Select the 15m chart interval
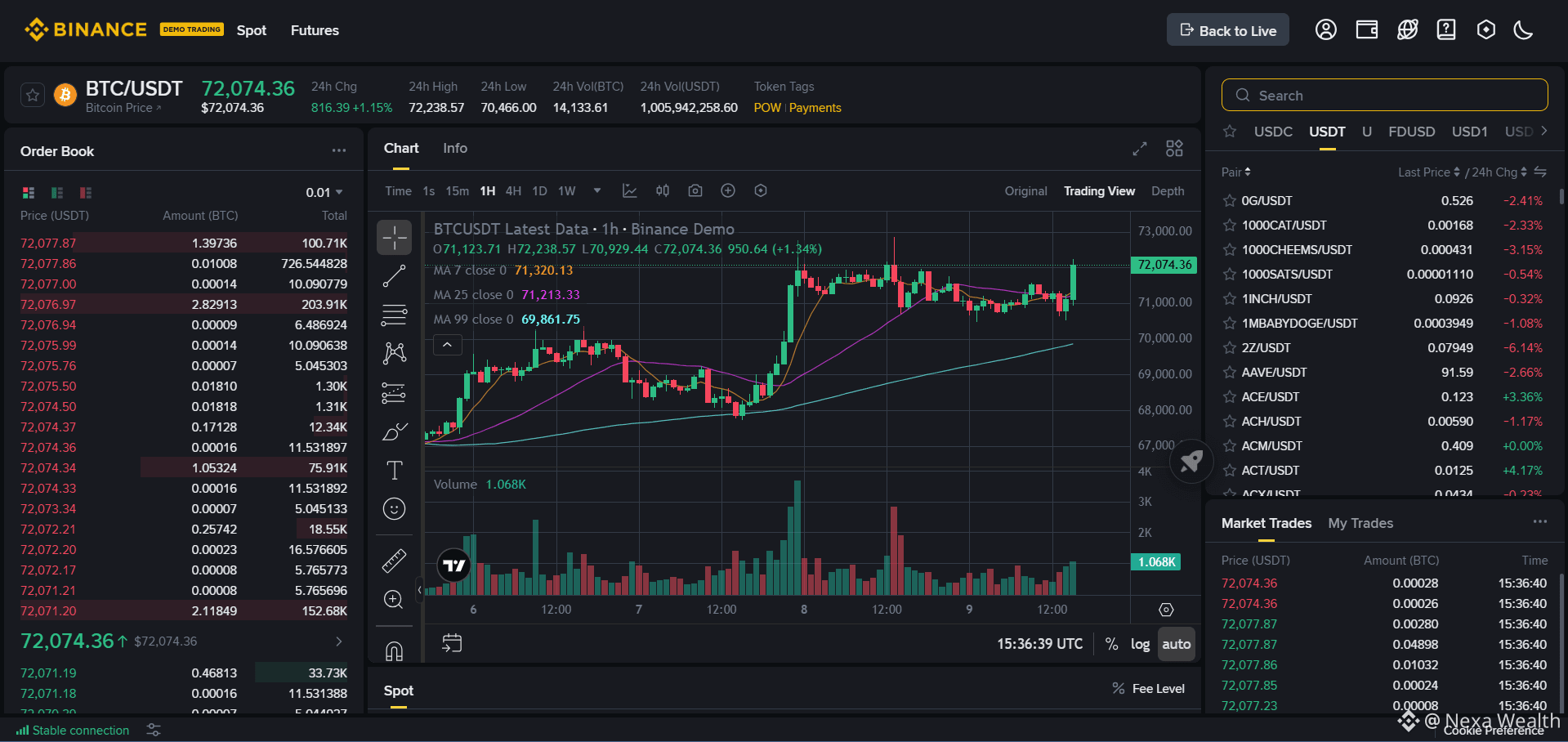The height and width of the screenshot is (742, 1568). (457, 190)
